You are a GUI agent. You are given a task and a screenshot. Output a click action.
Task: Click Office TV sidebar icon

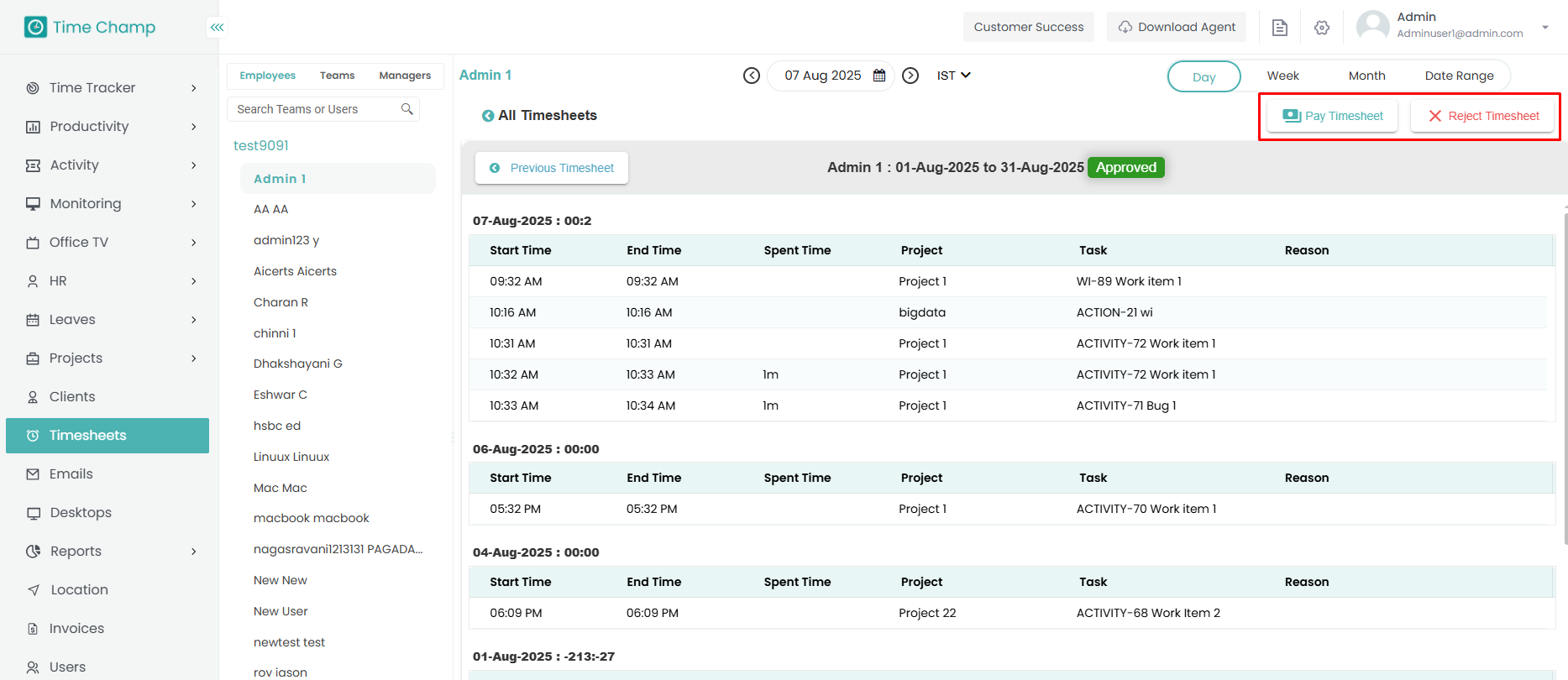point(33,243)
